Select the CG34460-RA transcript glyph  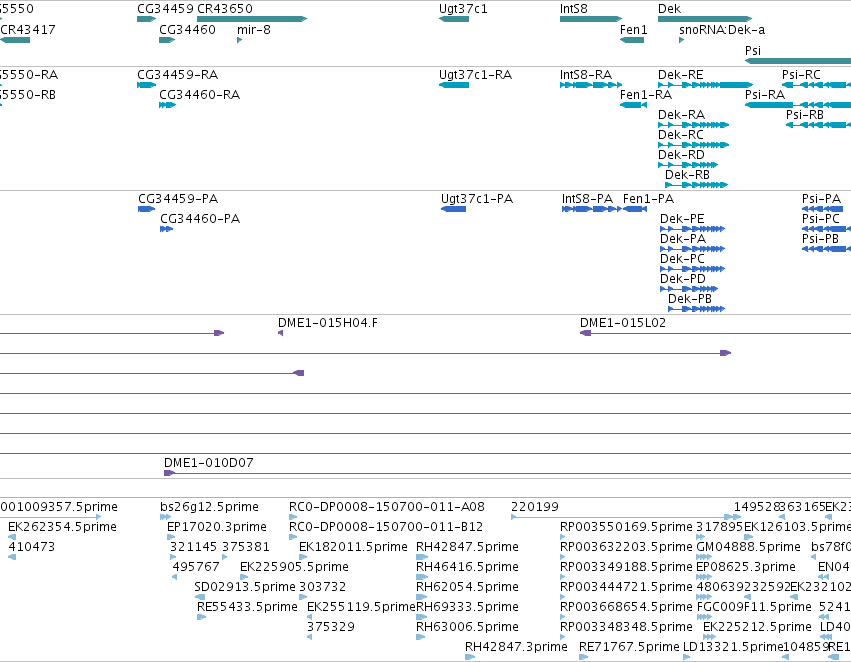click(167, 105)
